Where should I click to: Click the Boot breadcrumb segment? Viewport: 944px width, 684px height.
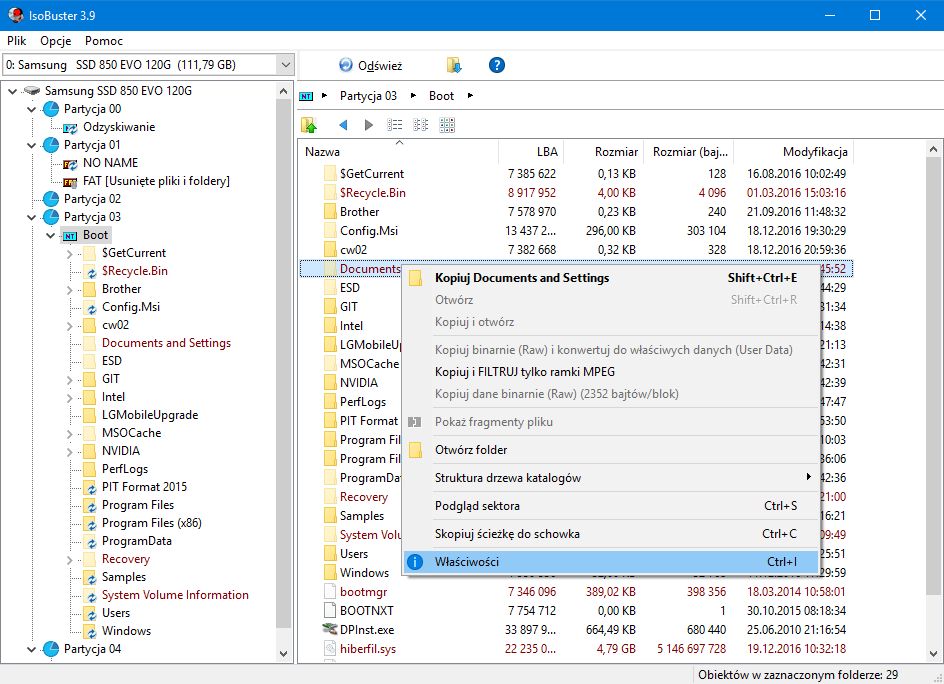[x=441, y=96]
